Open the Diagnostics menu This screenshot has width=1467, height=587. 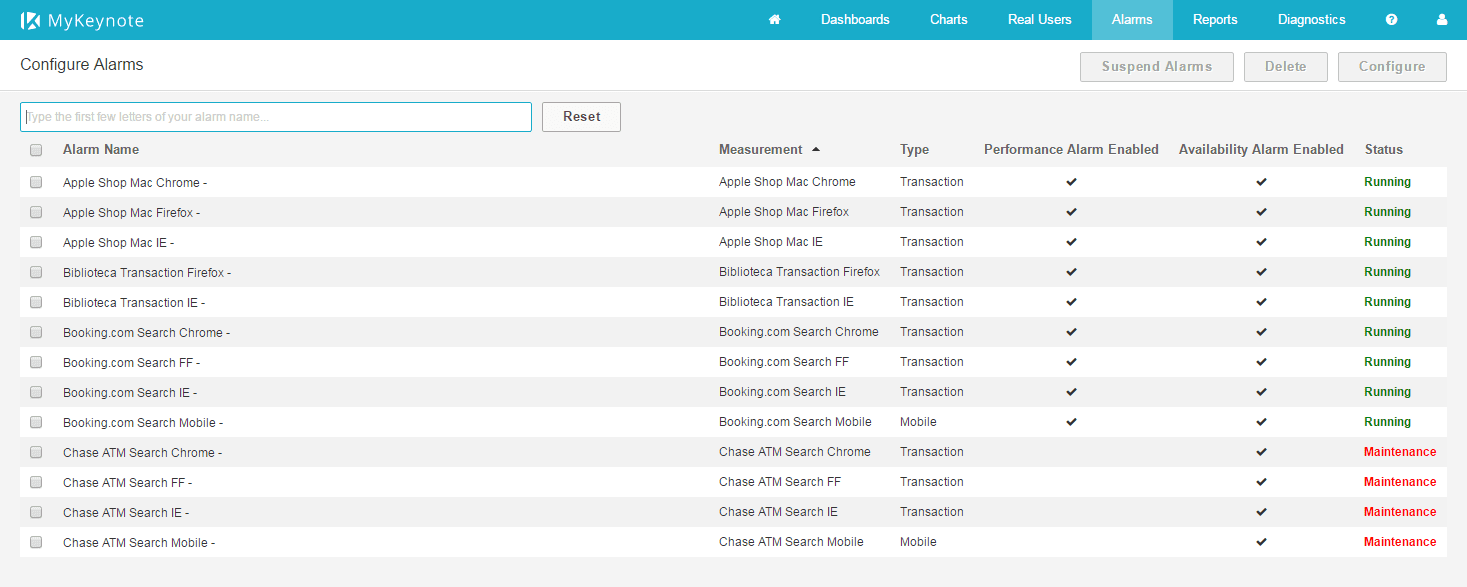1312,20
